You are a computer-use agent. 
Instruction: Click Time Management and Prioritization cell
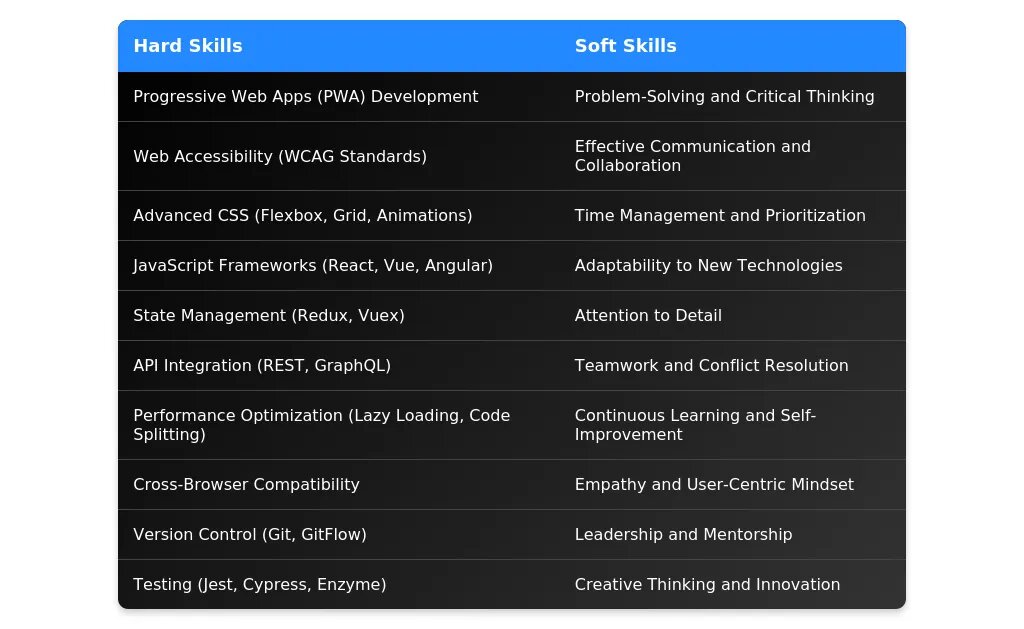coord(720,216)
